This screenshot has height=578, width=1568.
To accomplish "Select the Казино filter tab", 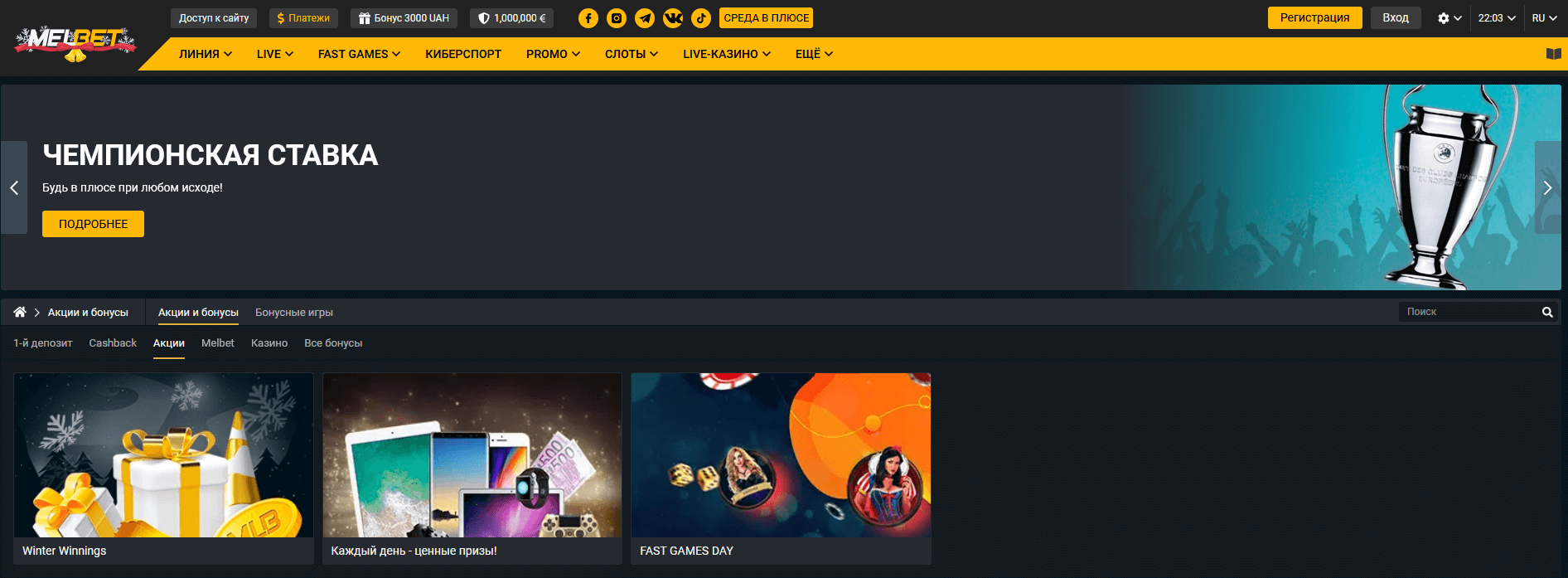I will [269, 343].
